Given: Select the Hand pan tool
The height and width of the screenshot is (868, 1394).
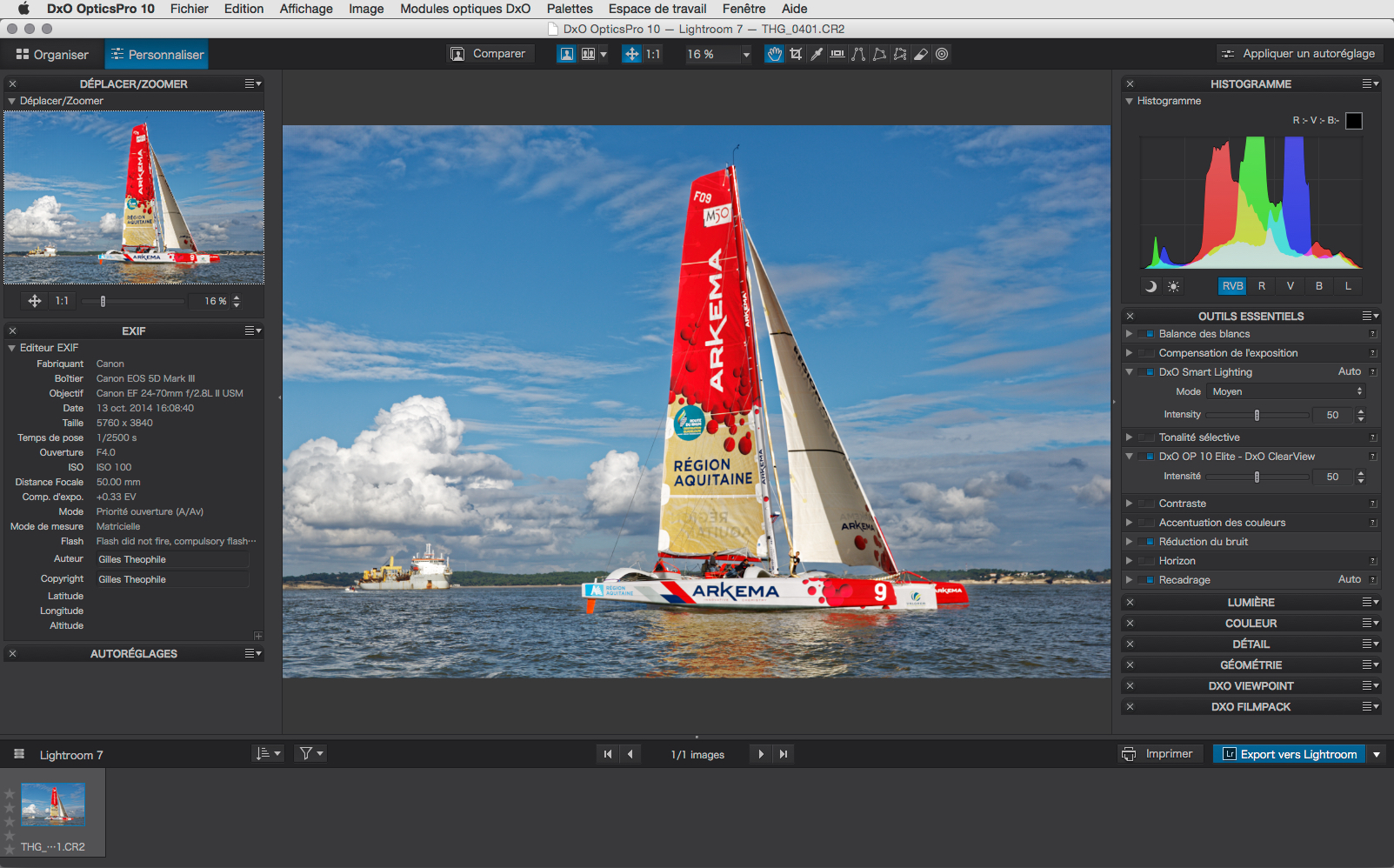Looking at the screenshot, I should [x=774, y=54].
